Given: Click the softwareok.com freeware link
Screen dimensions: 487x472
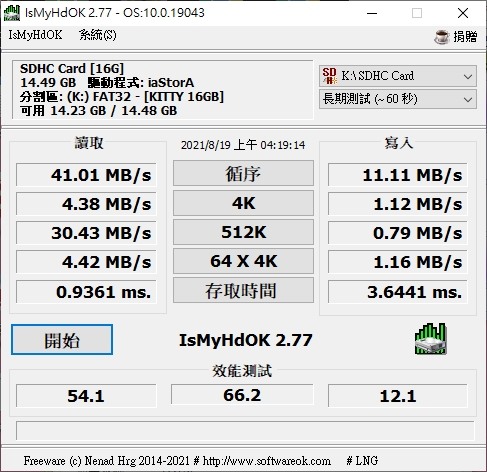Looking at the screenshot, I should (267, 461).
